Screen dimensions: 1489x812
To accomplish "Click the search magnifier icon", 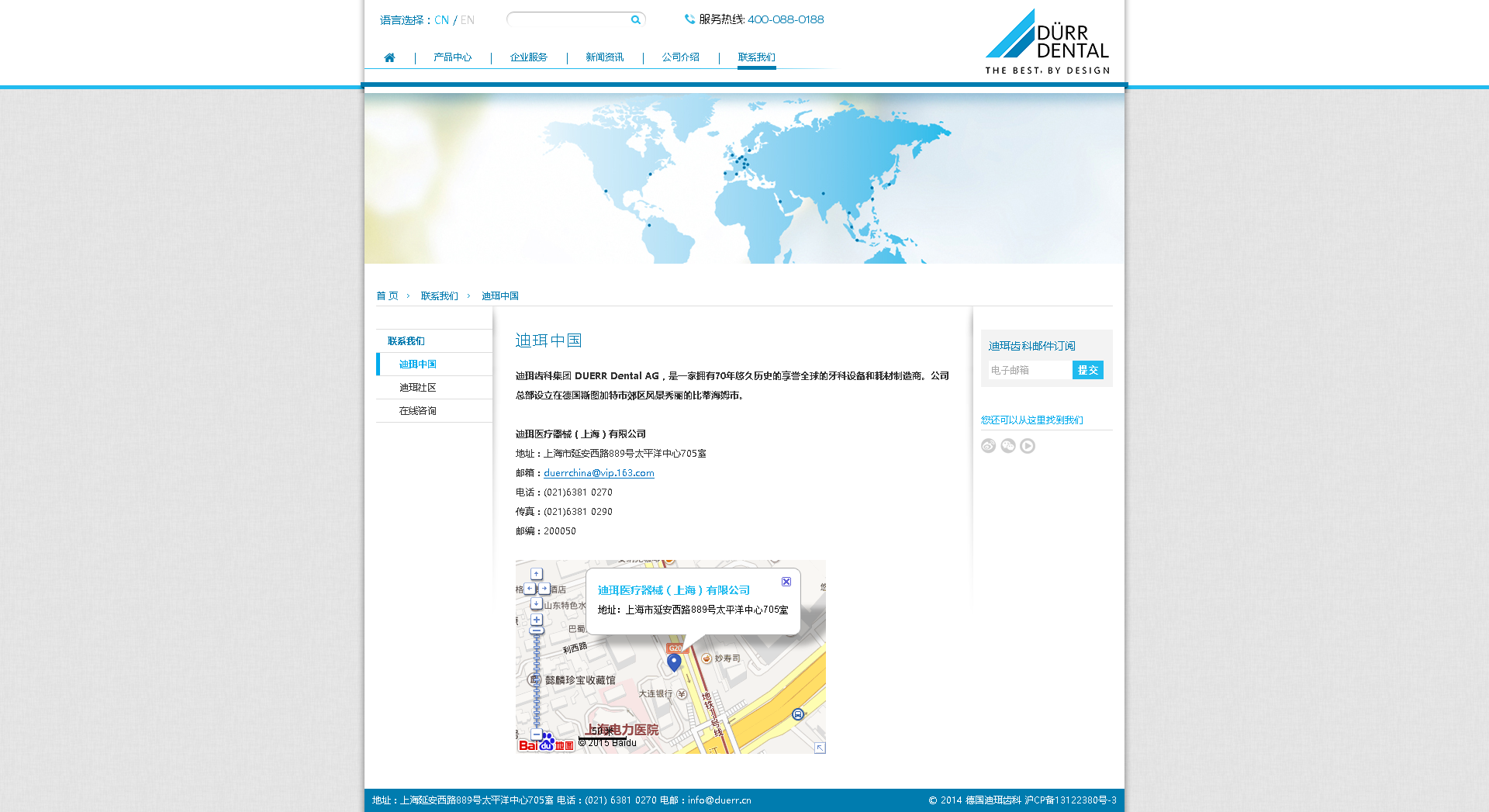I will click(x=635, y=20).
